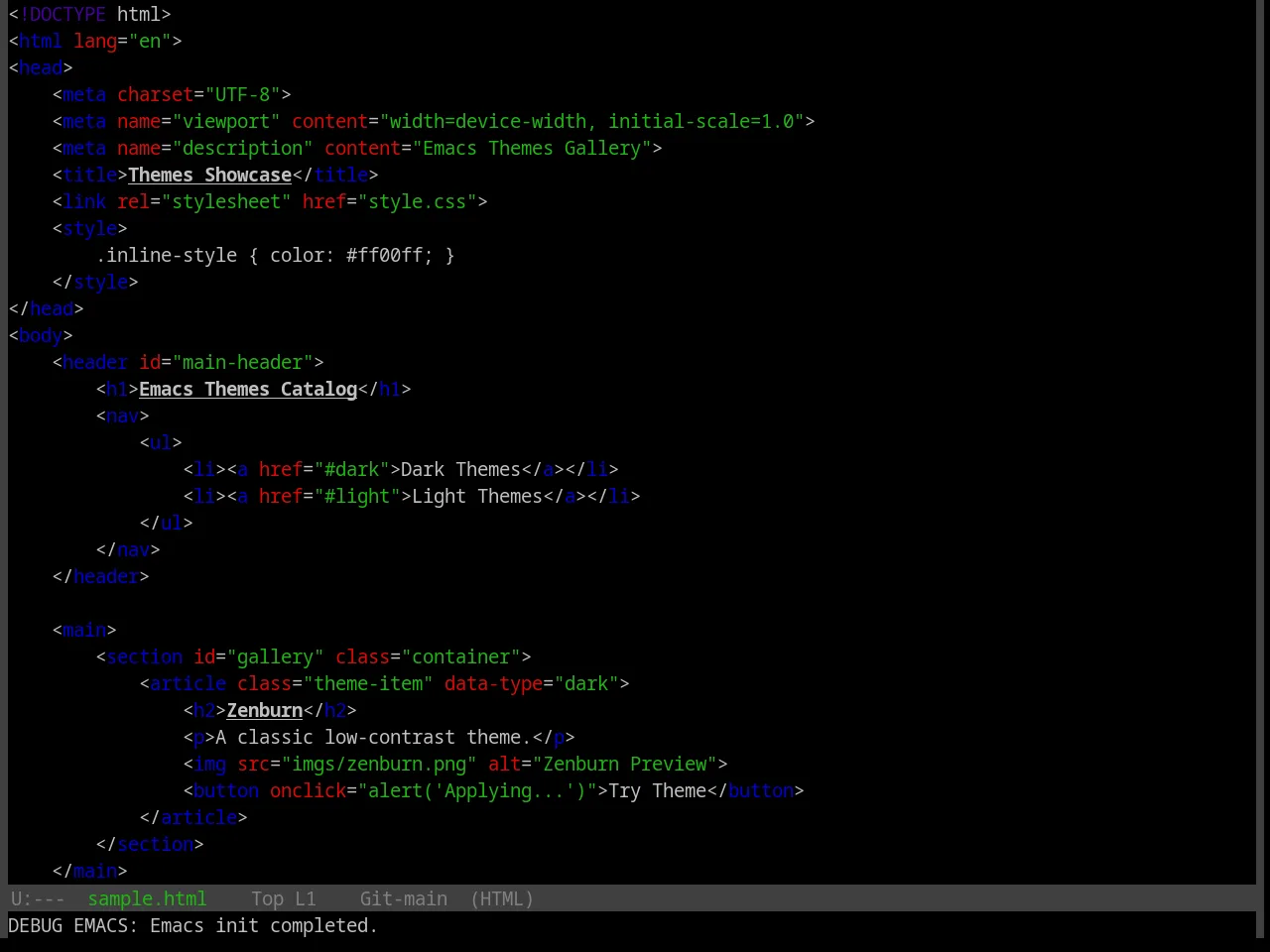This screenshot has height=952, width=1270.
Task: Click the "style.css" href value
Action: (417, 201)
